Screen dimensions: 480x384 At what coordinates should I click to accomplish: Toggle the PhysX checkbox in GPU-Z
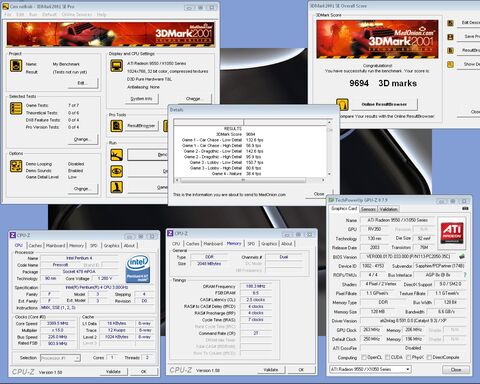point(409,358)
